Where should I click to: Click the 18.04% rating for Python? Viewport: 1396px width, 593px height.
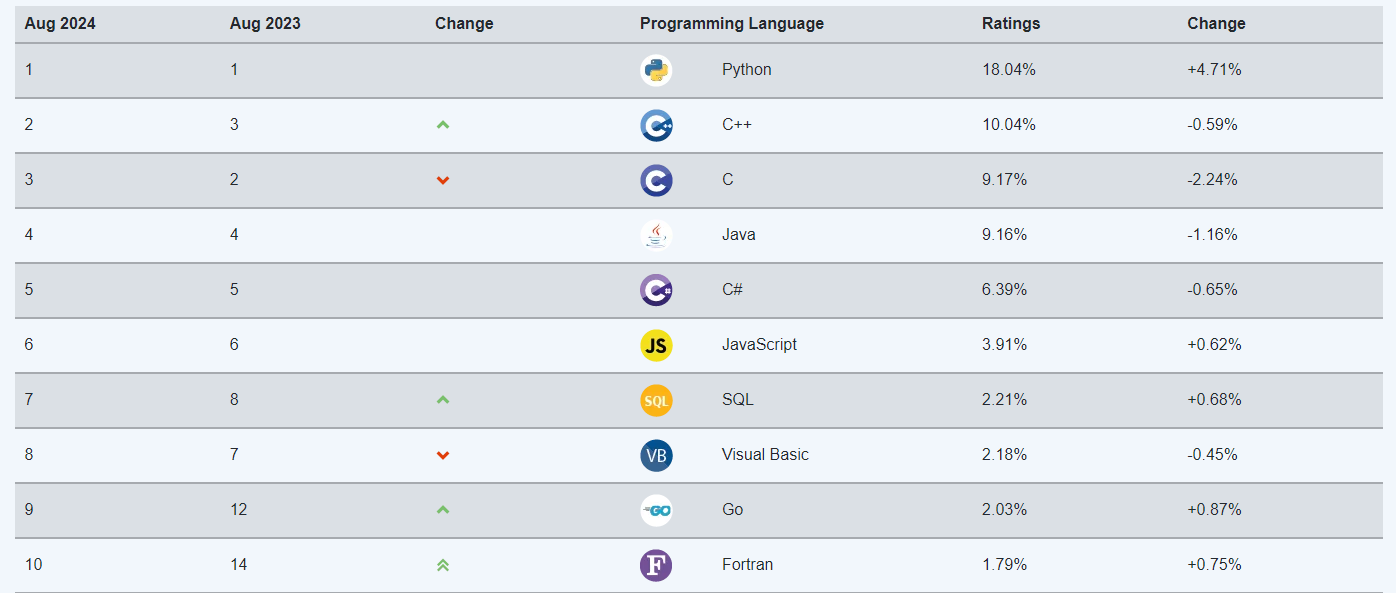pos(1009,70)
